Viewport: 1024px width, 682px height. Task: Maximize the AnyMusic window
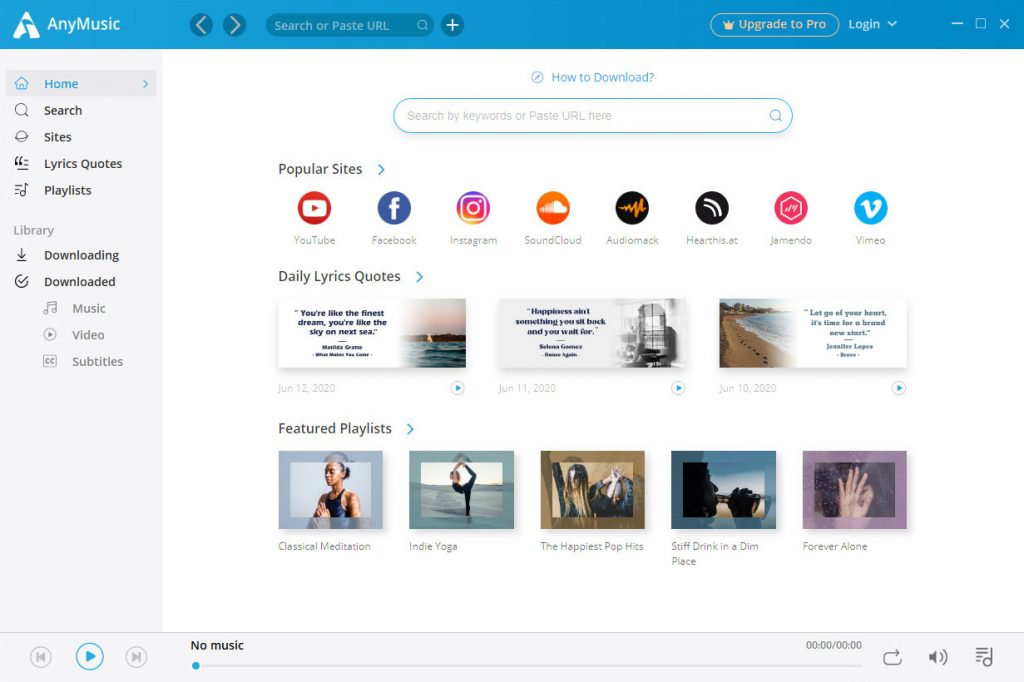(981, 24)
